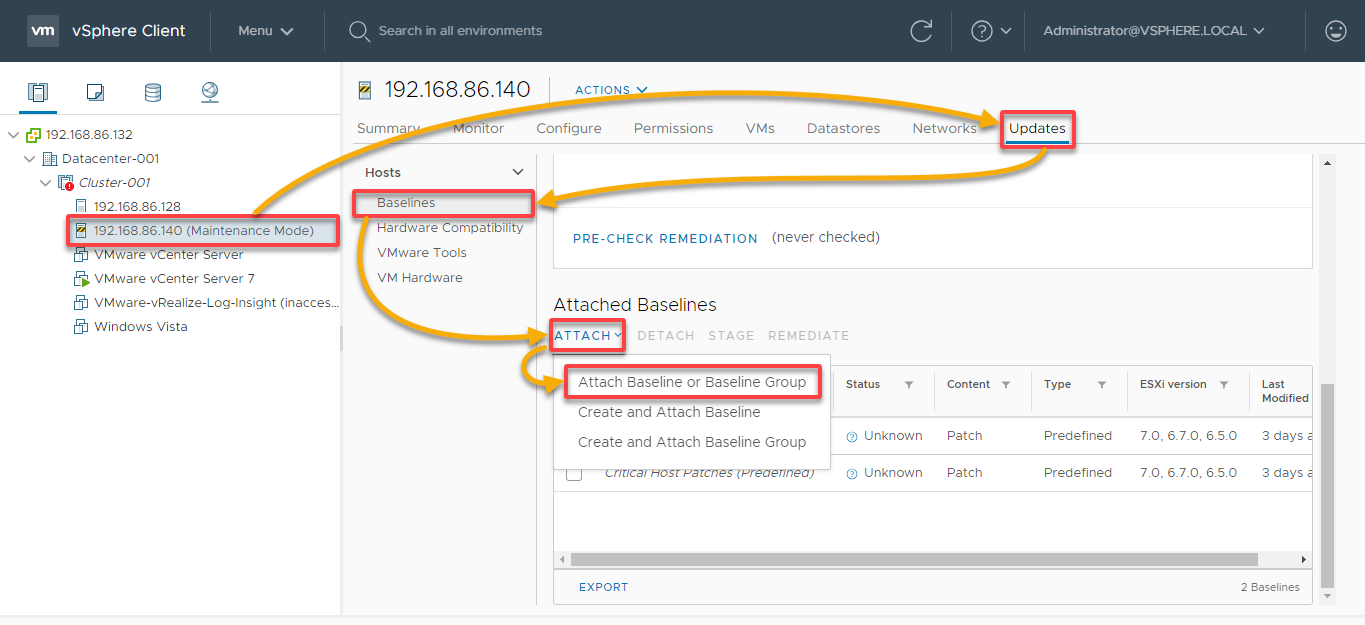The width and height of the screenshot is (1365, 625).
Task: Click VM icon beside VMware-vRealize-Log-Insight
Action: pos(81,303)
